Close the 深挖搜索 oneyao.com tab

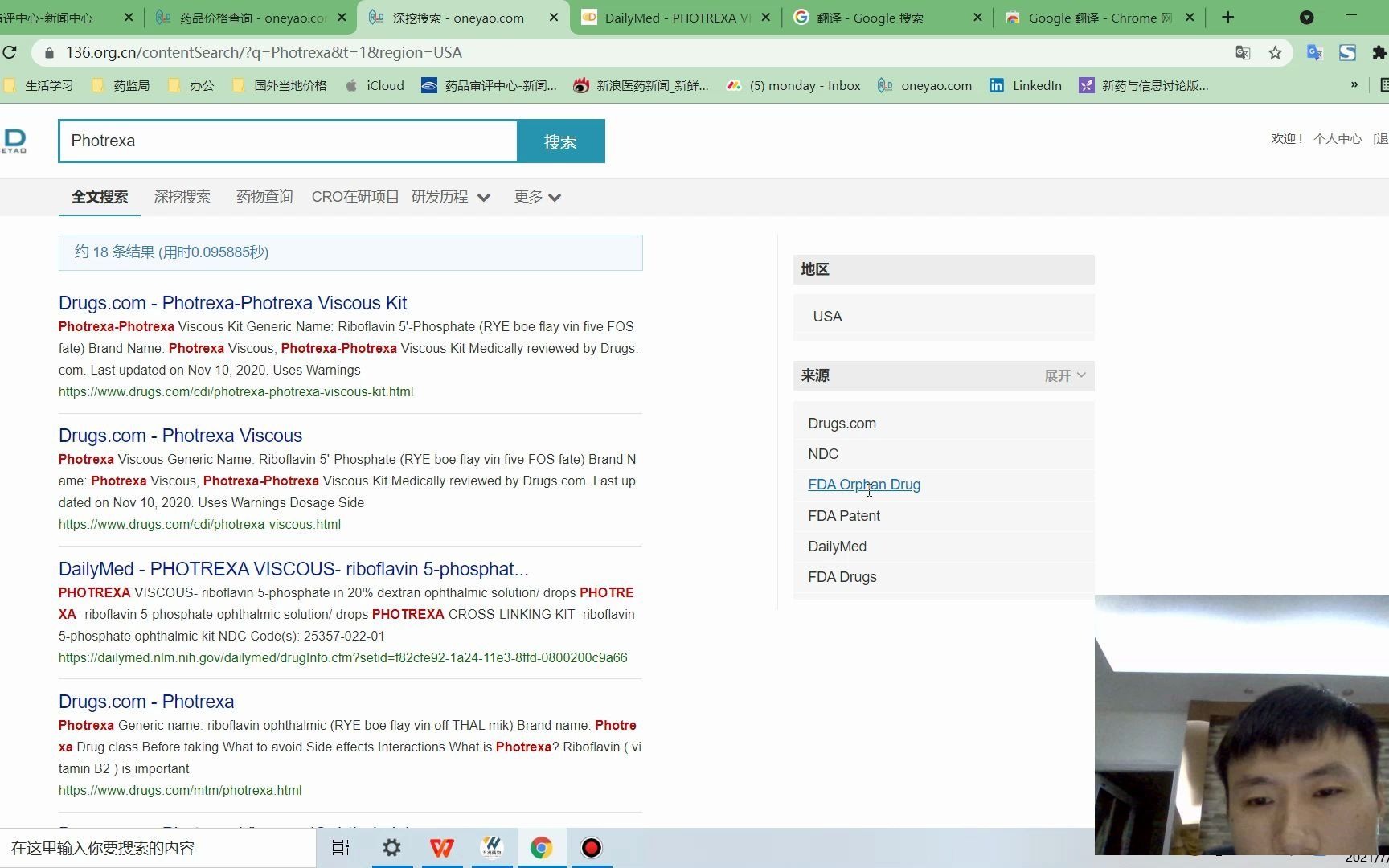pyautogui.click(x=553, y=17)
